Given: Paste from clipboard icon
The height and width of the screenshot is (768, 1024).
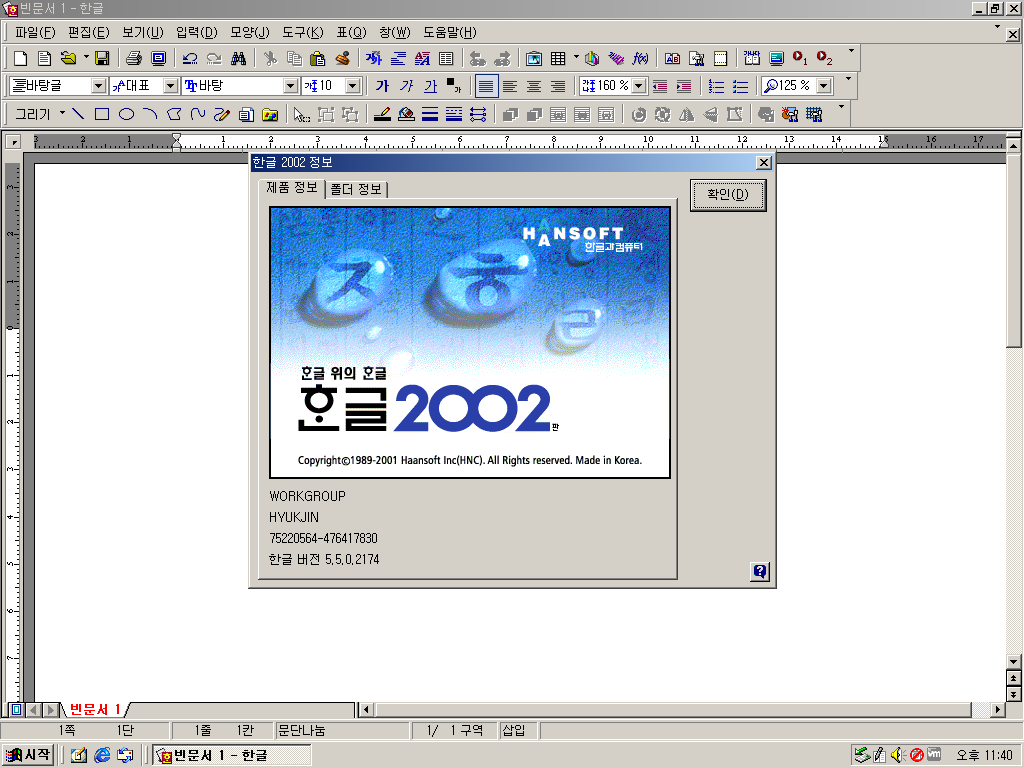Looking at the screenshot, I should [318, 59].
